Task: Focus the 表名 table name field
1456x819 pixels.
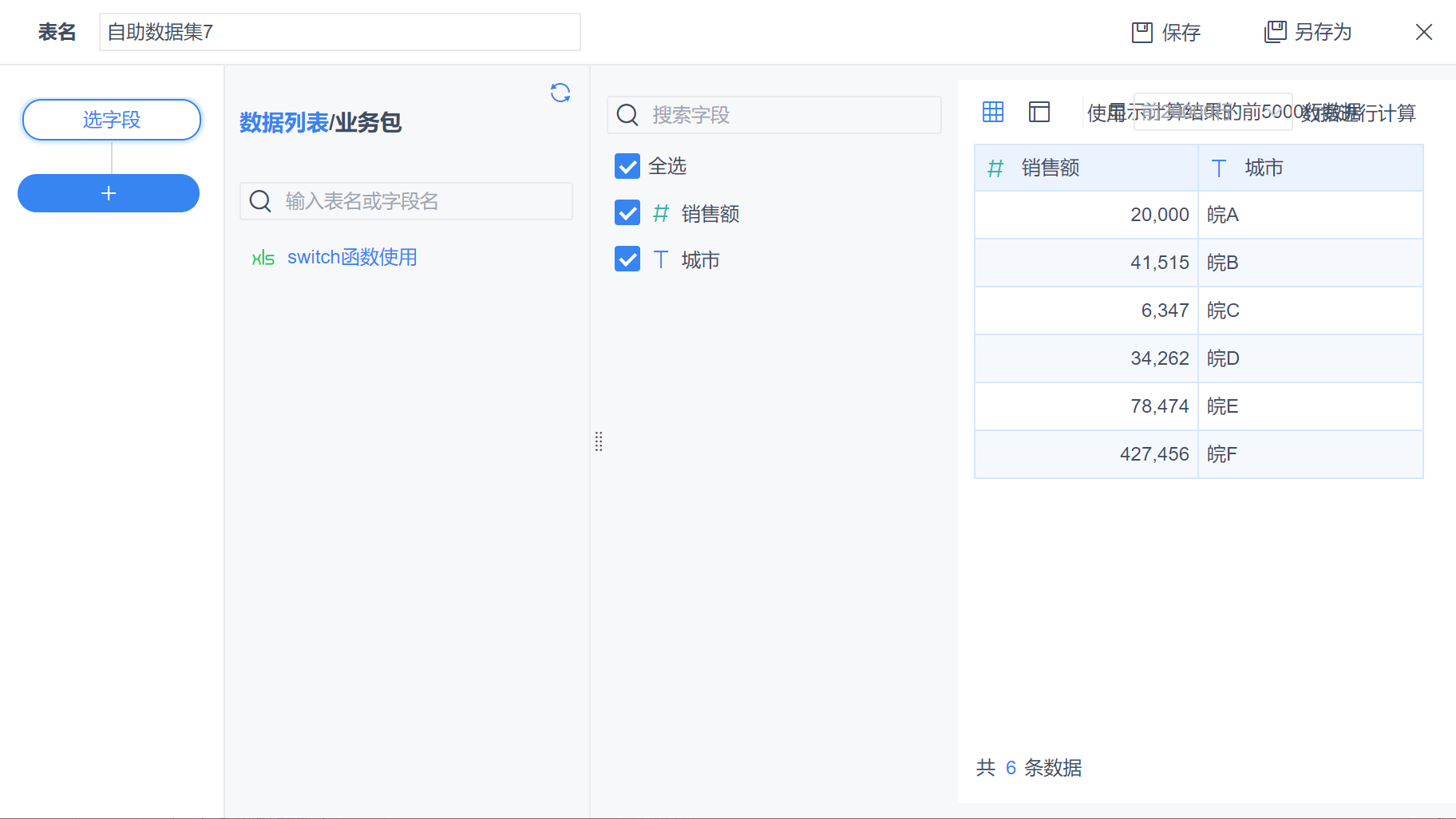Action: pos(339,33)
